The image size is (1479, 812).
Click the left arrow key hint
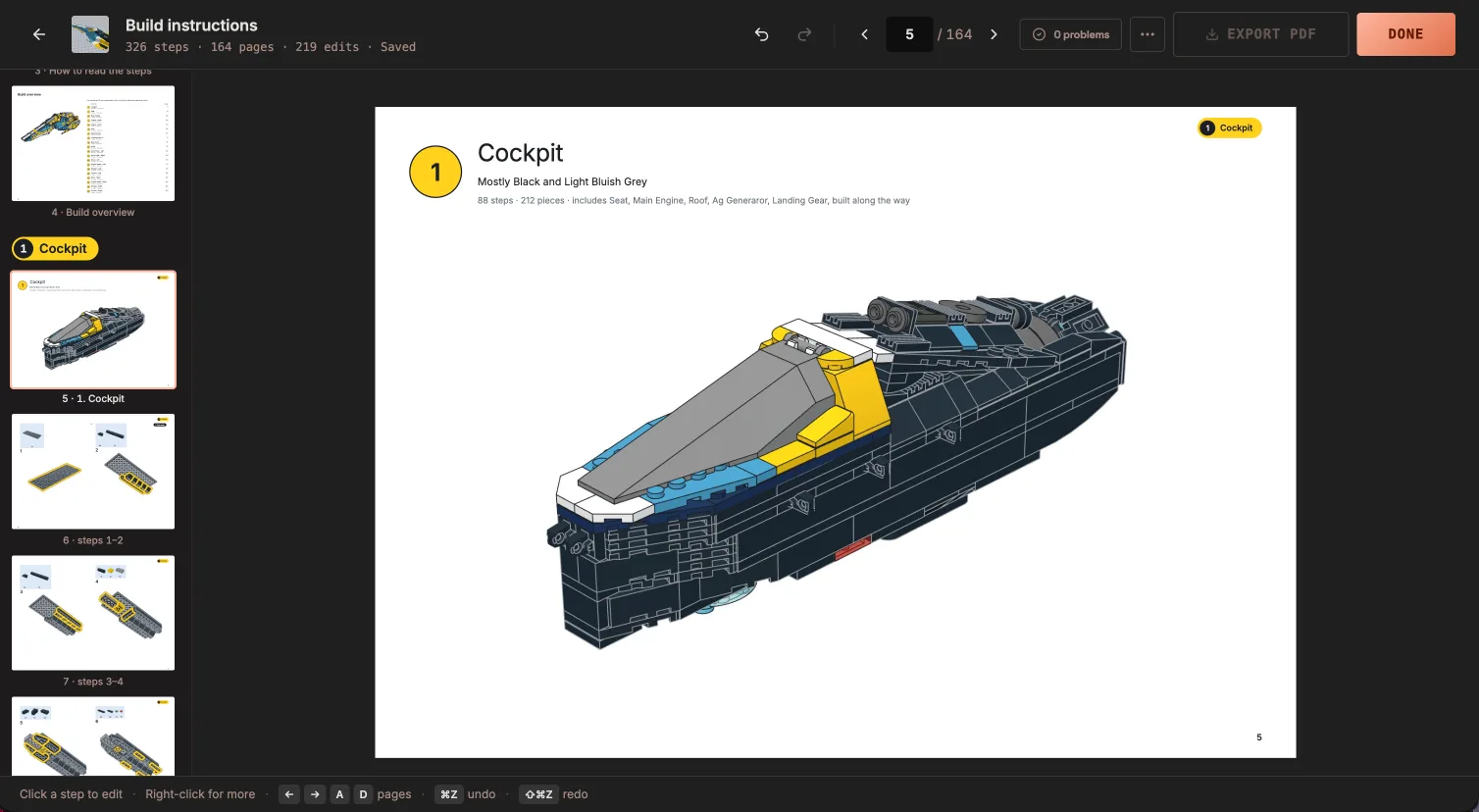(x=289, y=794)
